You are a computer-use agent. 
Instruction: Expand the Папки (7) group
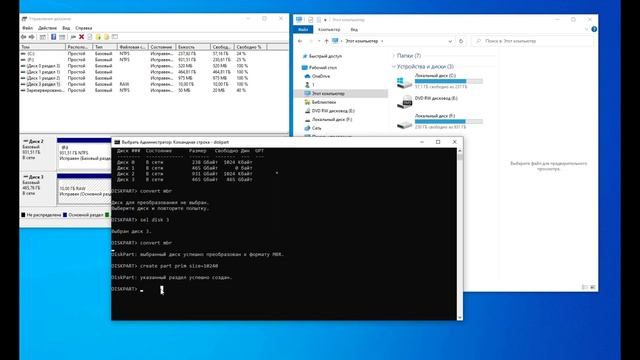pos(394,56)
